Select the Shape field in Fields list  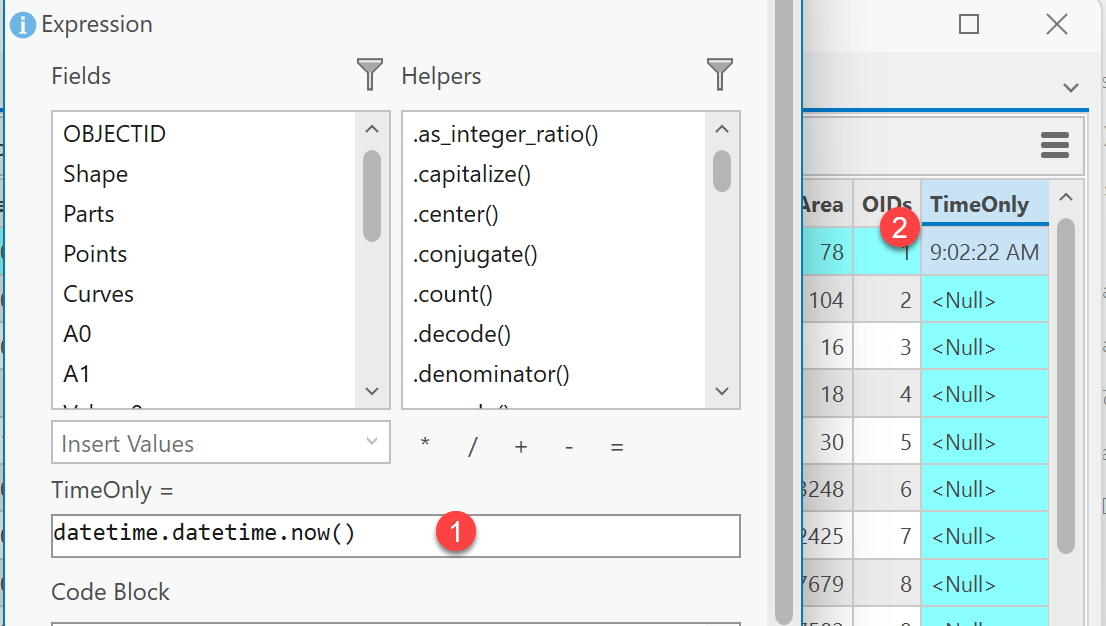click(x=96, y=174)
